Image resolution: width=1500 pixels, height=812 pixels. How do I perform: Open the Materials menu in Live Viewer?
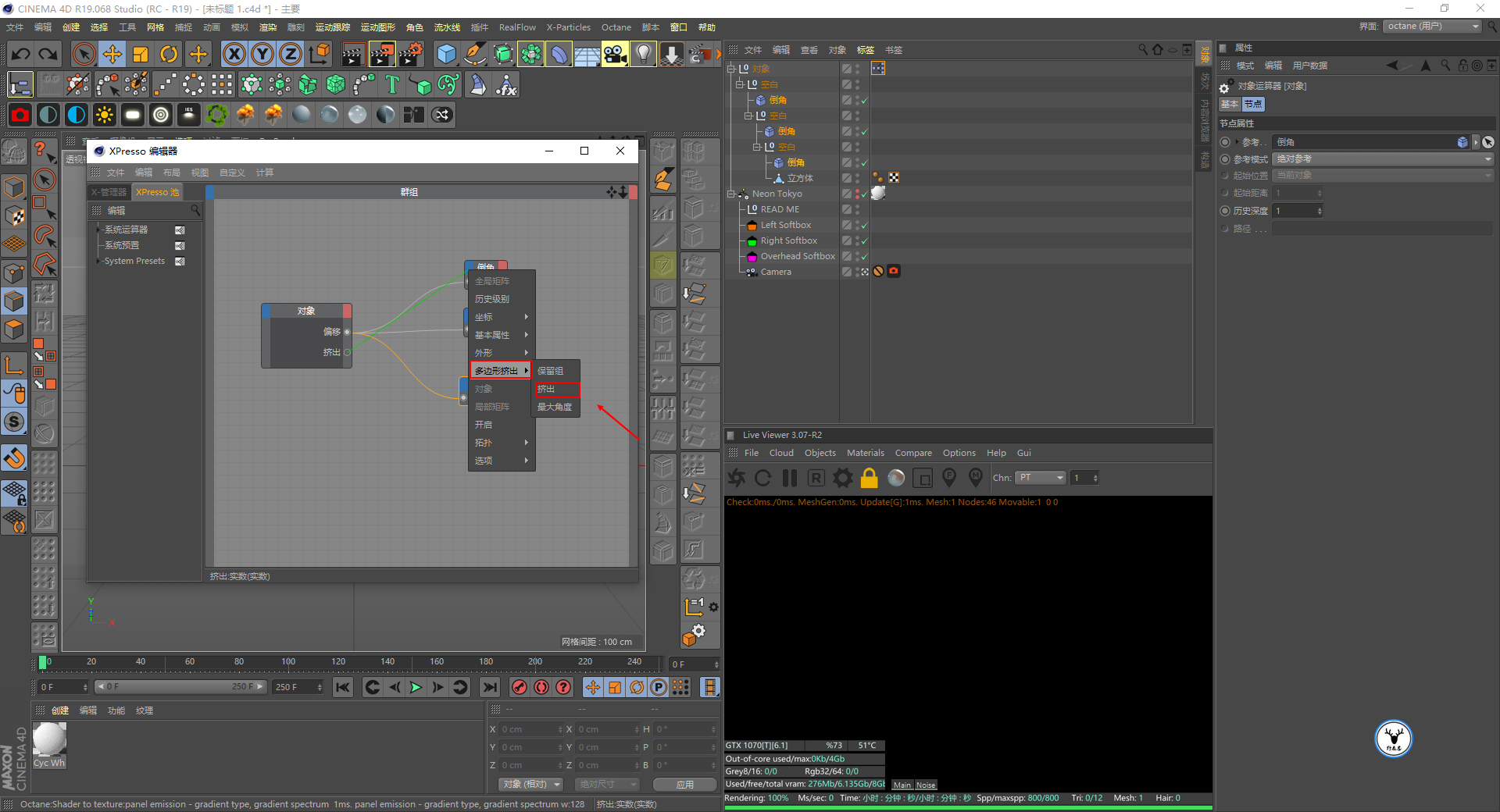tap(866, 453)
